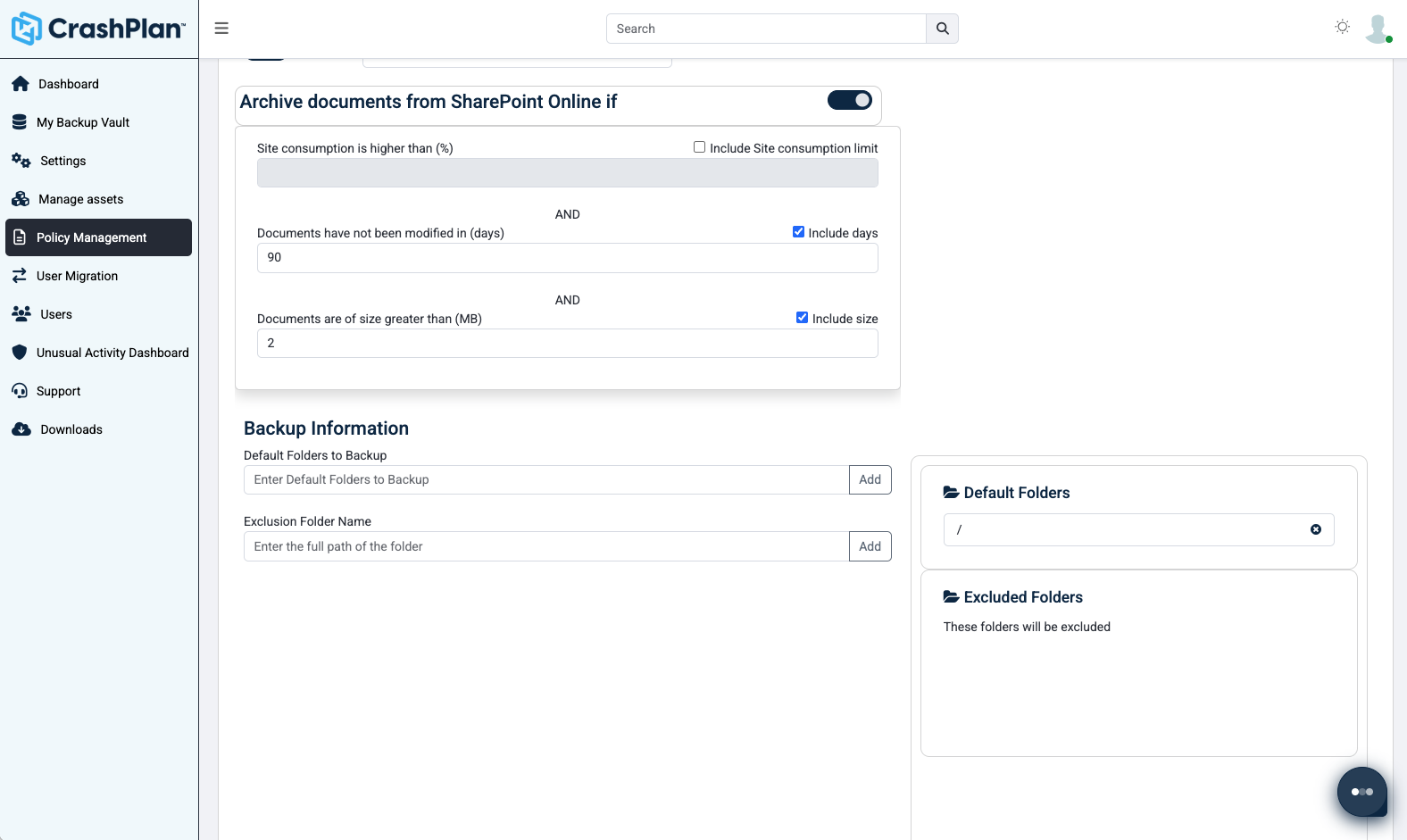Open the chat bubble widget
The width and height of the screenshot is (1407, 840).
tap(1362, 792)
